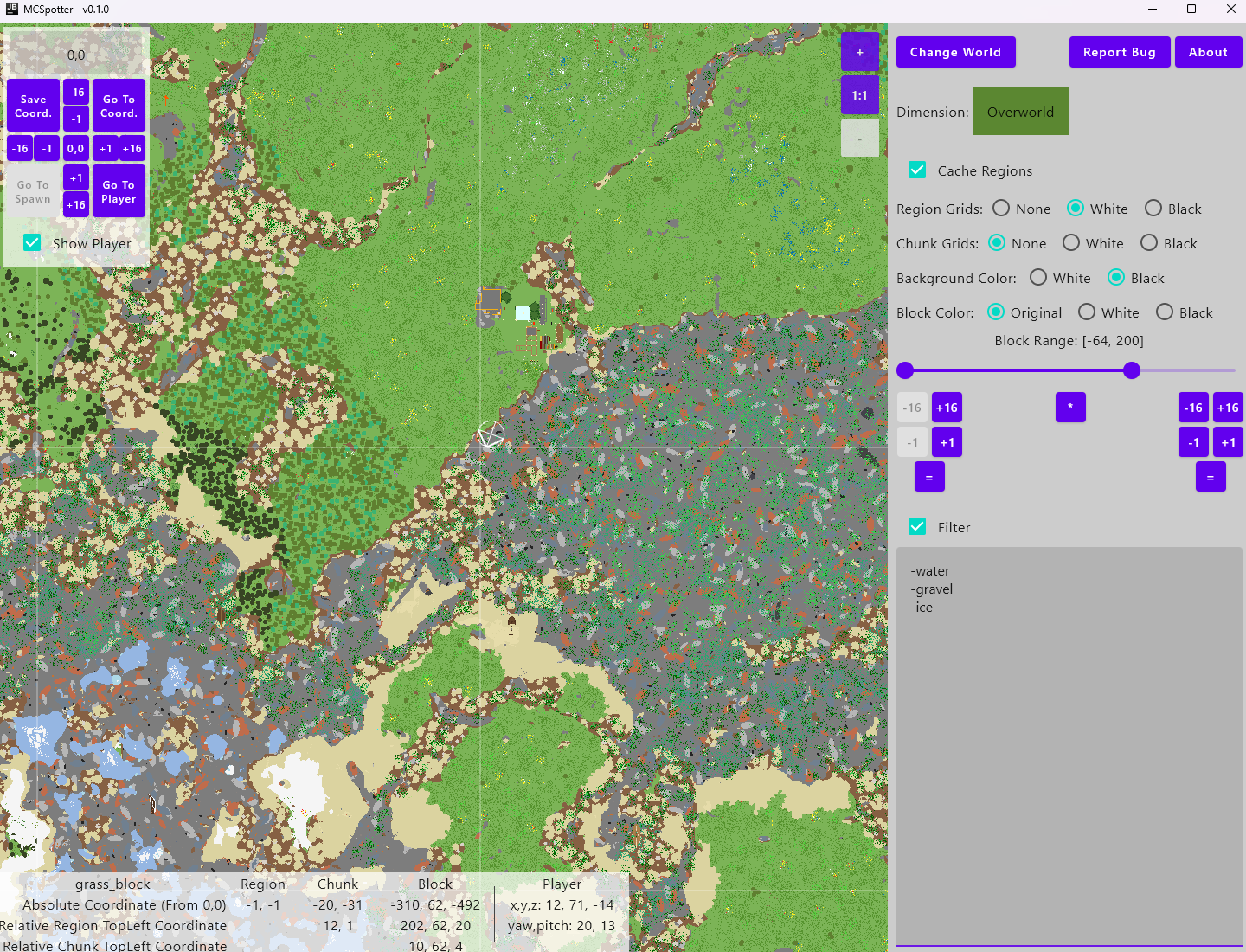Click the block range upper slider thumb
Viewport: 1246px width, 952px height.
tap(1132, 370)
